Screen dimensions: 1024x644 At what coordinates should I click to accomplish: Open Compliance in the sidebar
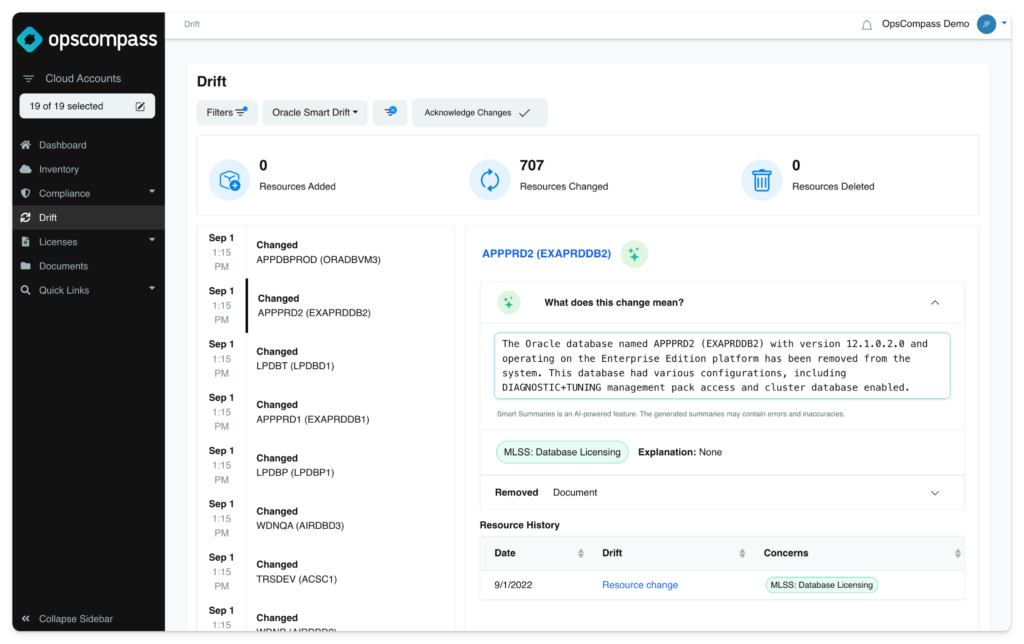coord(64,193)
